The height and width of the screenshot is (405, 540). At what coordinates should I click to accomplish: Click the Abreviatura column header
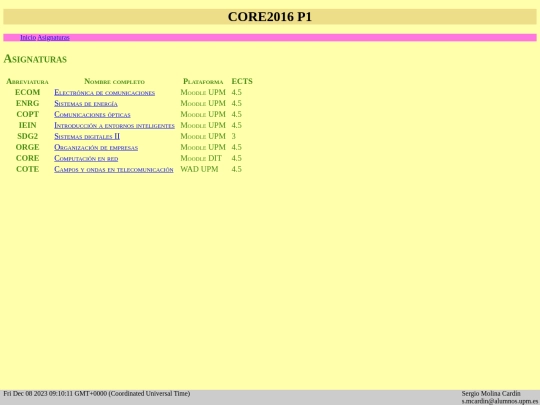(x=27, y=82)
